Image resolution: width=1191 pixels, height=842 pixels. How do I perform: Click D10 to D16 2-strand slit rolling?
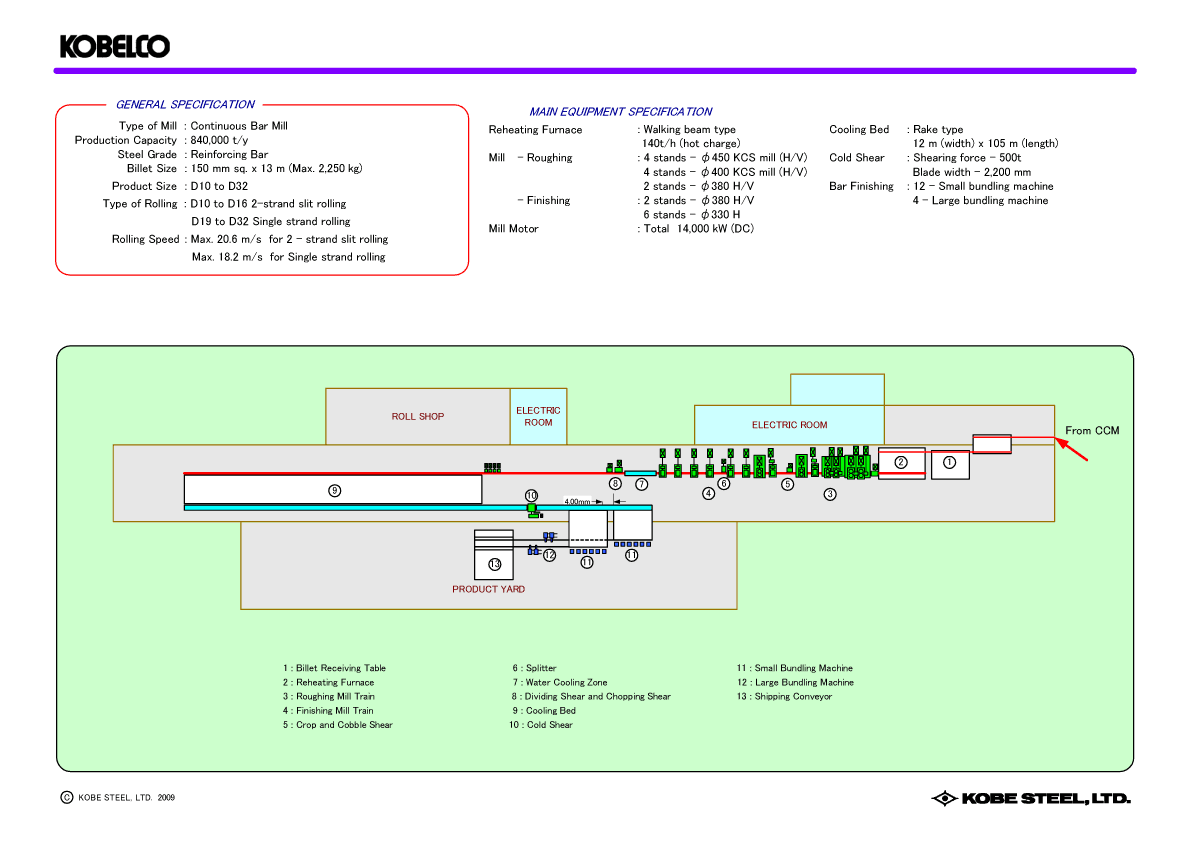[268, 204]
